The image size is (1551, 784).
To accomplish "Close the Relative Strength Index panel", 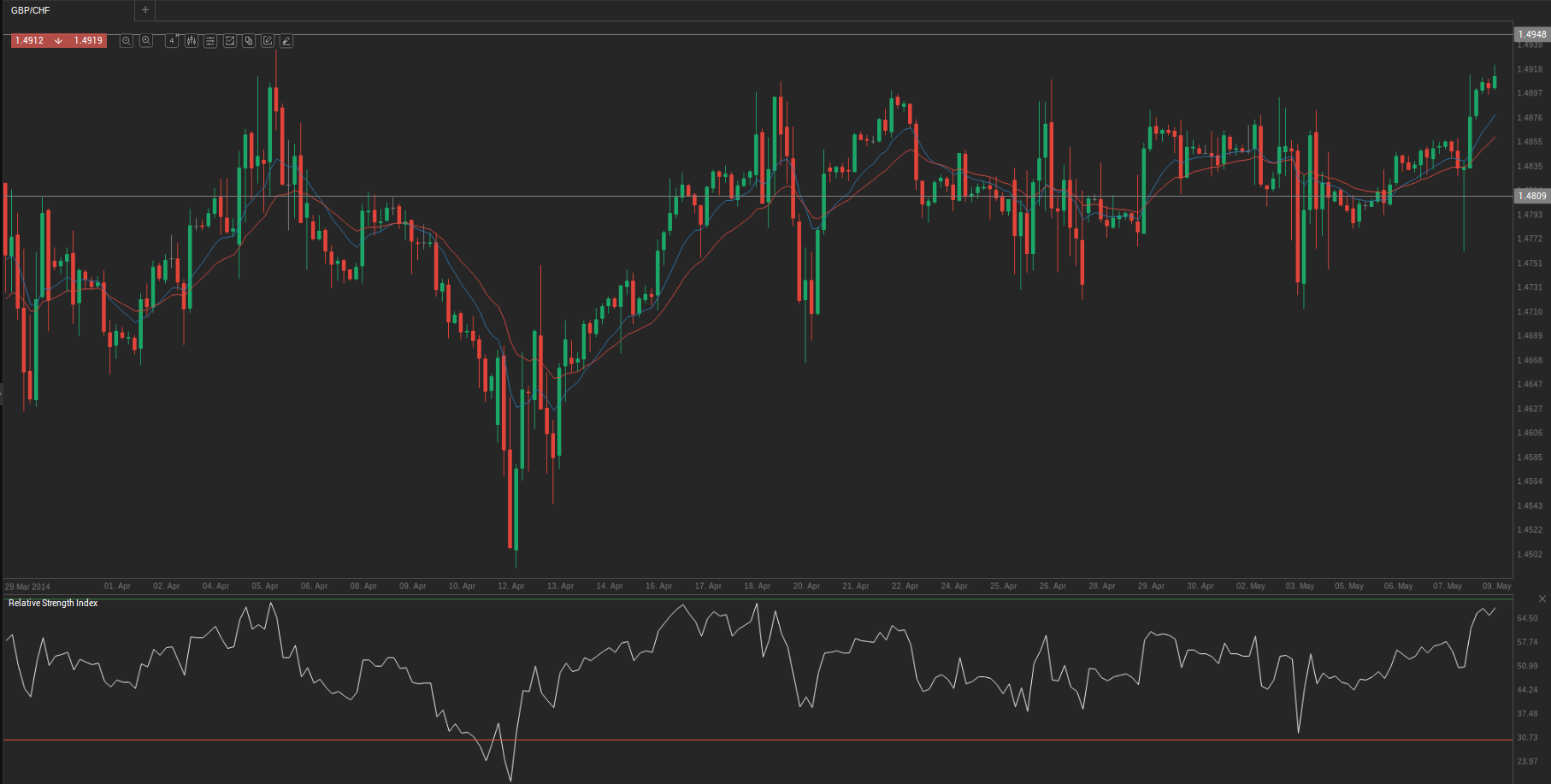I will pos(1542,598).
